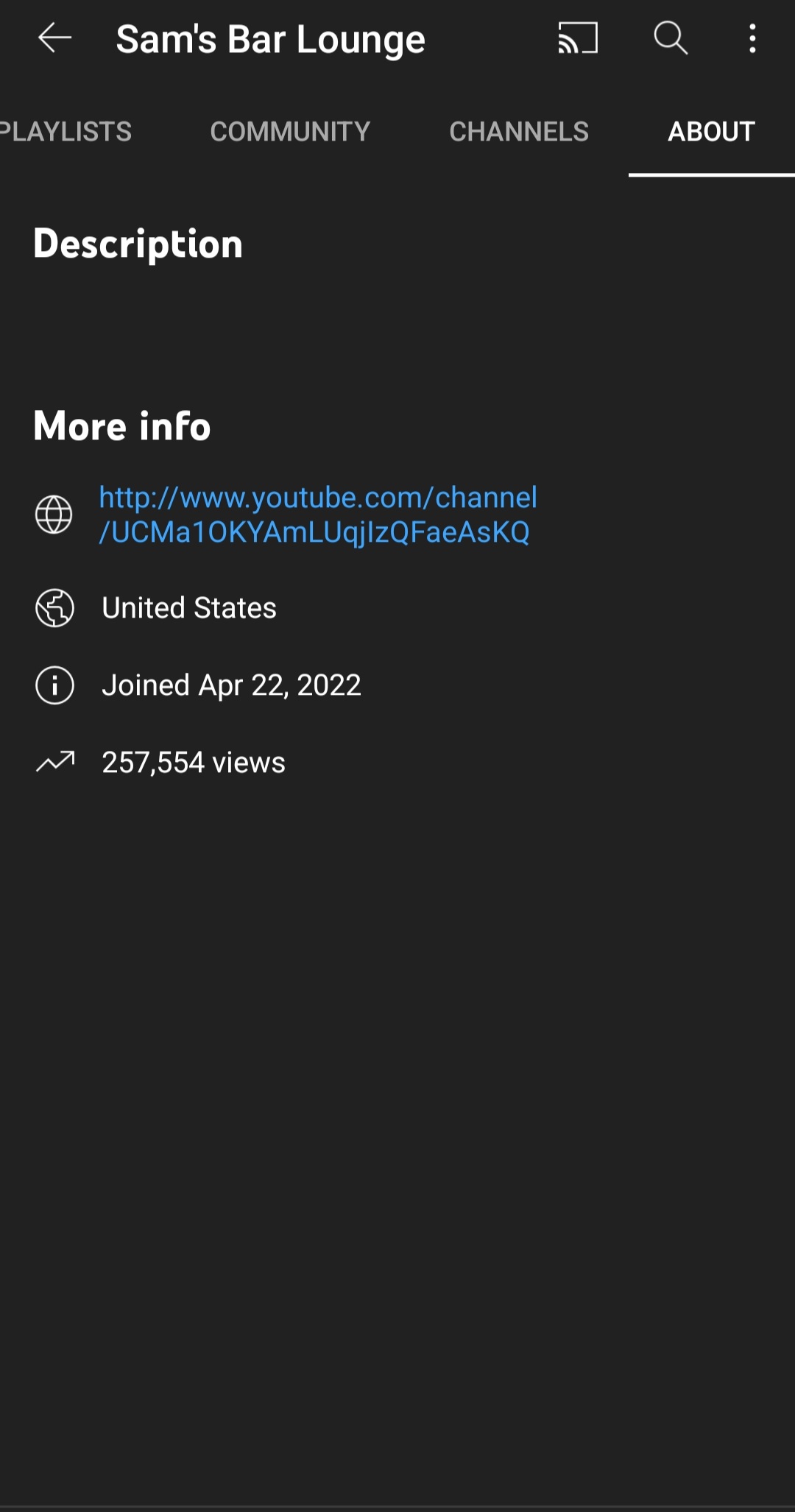Open the youtube.com channel URL link
Screen dimensions: 795x1512
[318, 515]
